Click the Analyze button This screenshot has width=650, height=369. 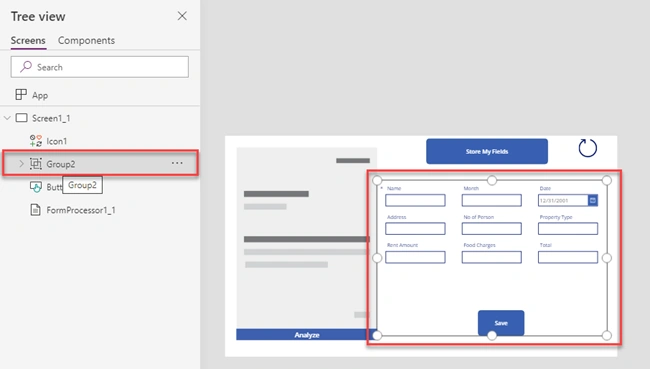(x=306, y=335)
